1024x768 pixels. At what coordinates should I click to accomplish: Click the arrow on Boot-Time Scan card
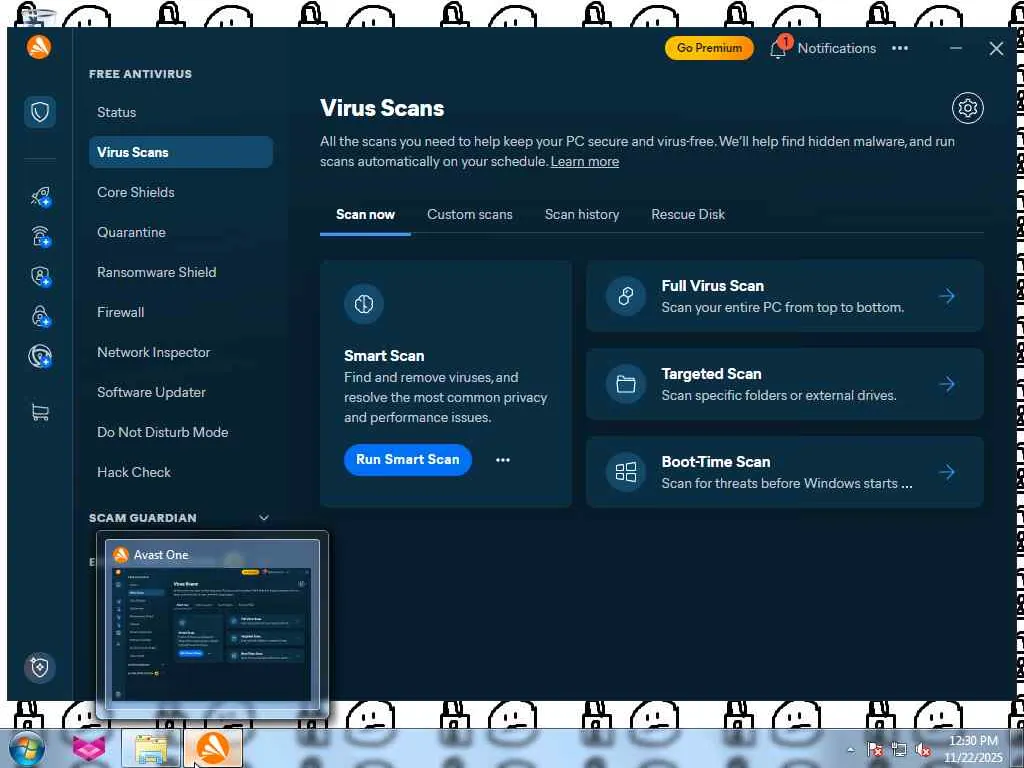(947, 472)
